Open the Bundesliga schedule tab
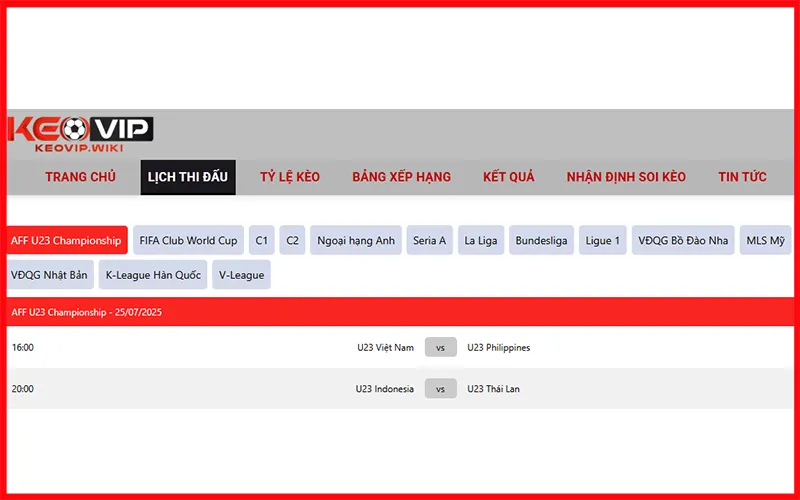This screenshot has height=500, width=800. [541, 240]
